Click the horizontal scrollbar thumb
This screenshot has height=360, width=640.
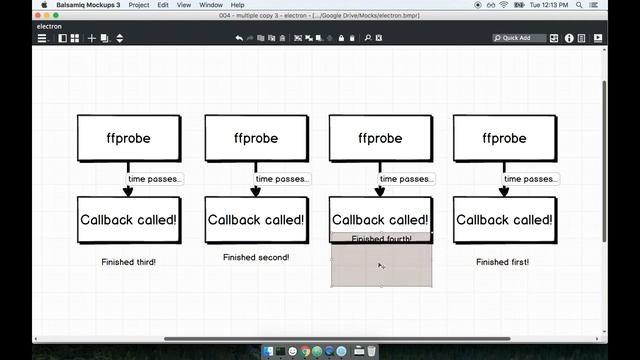click(x=337, y=339)
